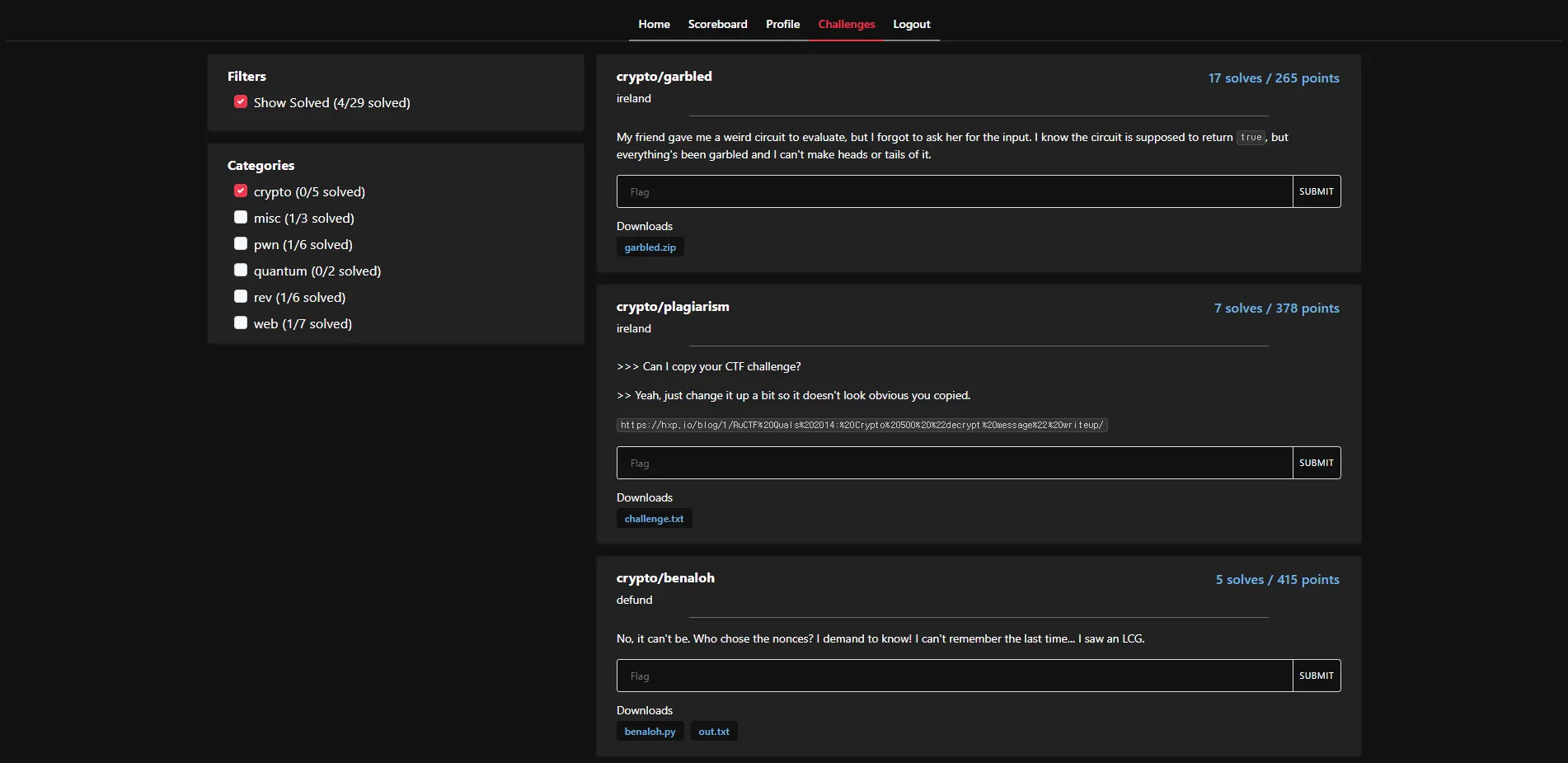Enable the web category filter
This screenshot has width=1568, height=763.
(241, 323)
